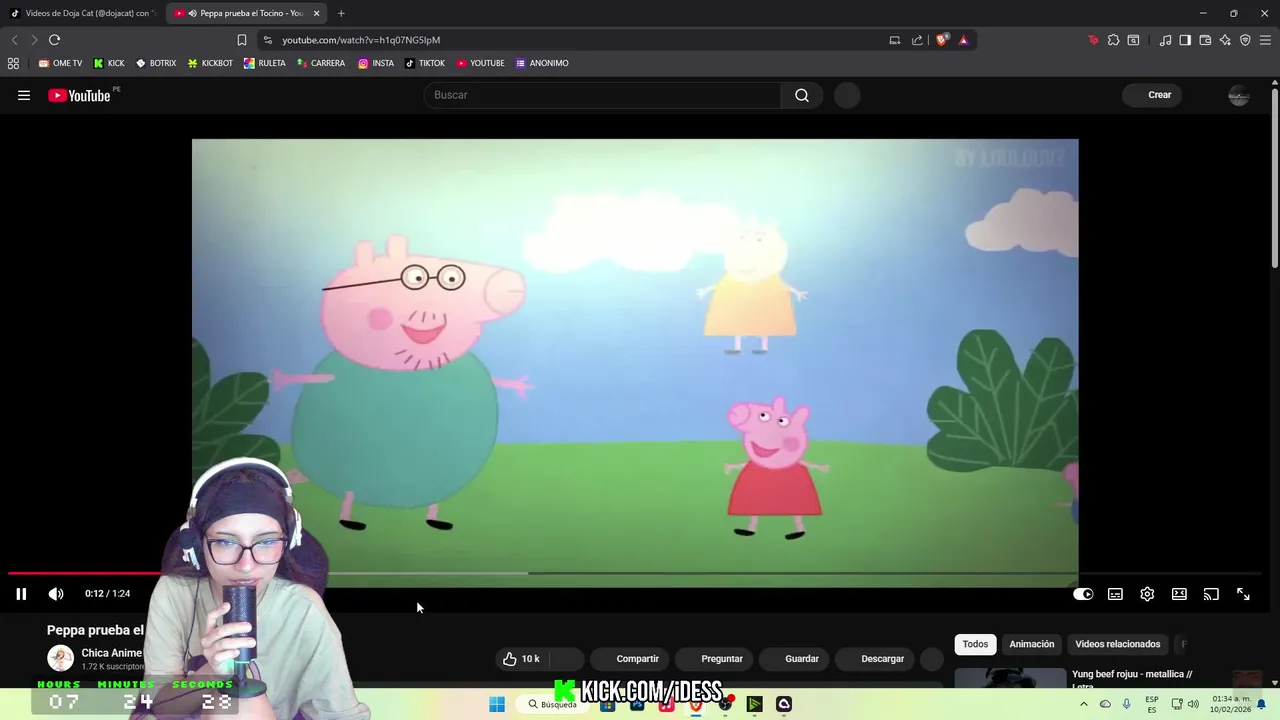This screenshot has width=1280, height=720.
Task: Open Brave VPN shield icon
Action: (1245, 40)
